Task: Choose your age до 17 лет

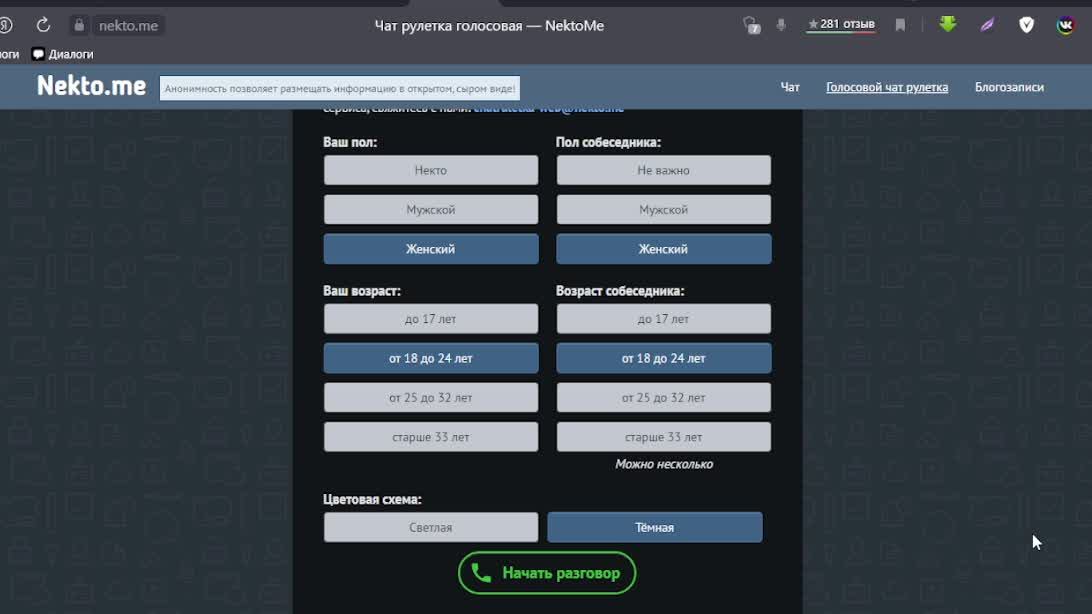Action: click(430, 319)
